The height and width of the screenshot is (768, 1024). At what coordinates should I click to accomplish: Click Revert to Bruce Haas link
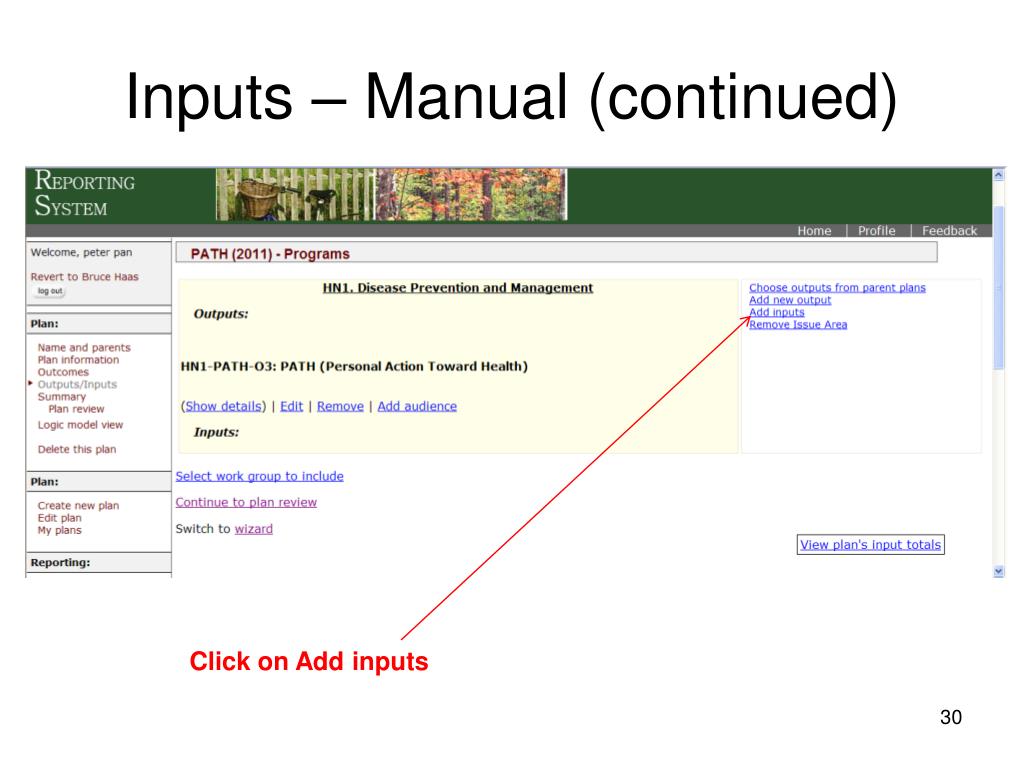pos(84,277)
